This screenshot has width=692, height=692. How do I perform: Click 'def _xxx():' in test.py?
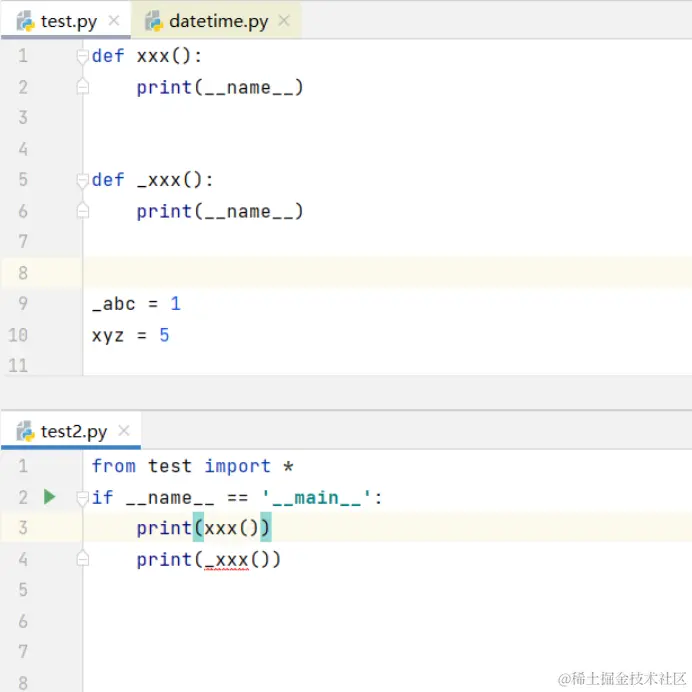(153, 180)
